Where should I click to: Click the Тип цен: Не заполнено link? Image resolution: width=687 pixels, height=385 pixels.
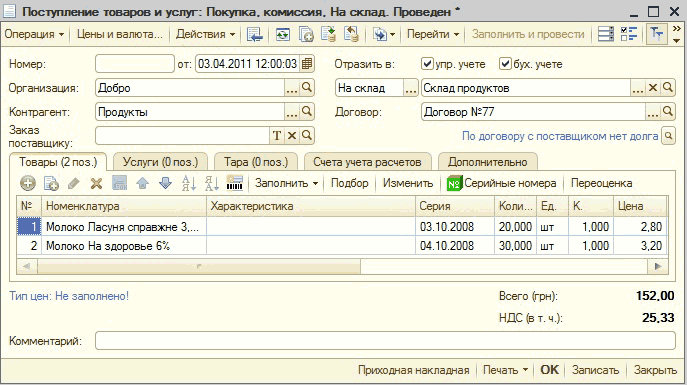coord(69,296)
